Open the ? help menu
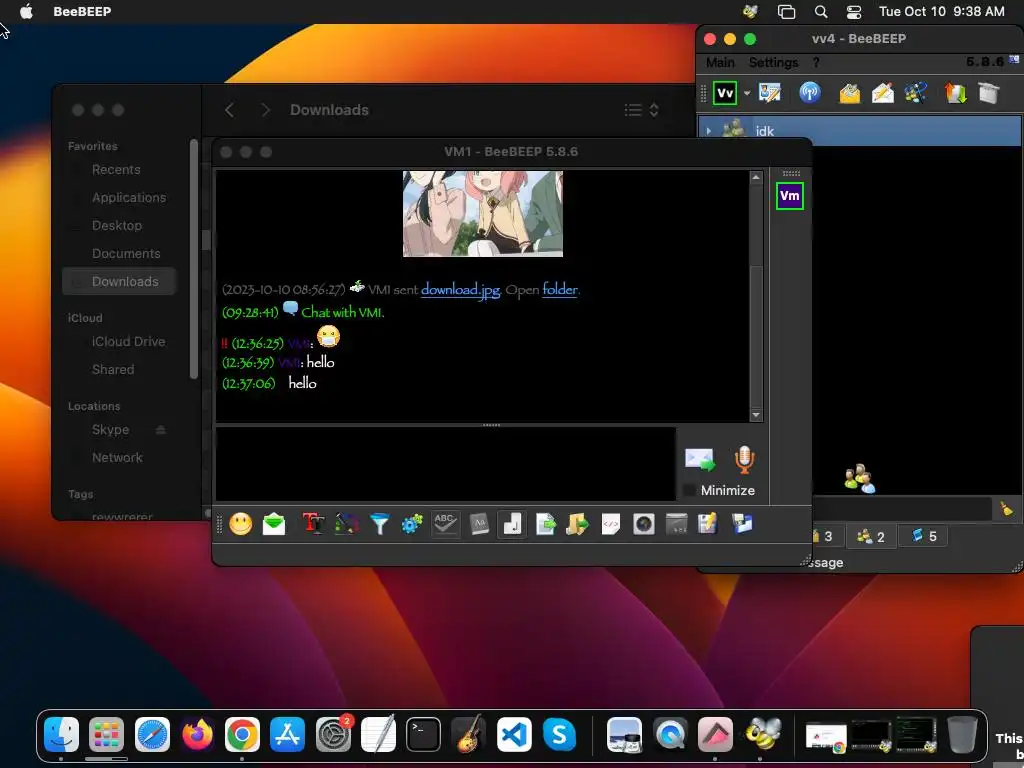This screenshot has width=1024, height=768. (816, 63)
